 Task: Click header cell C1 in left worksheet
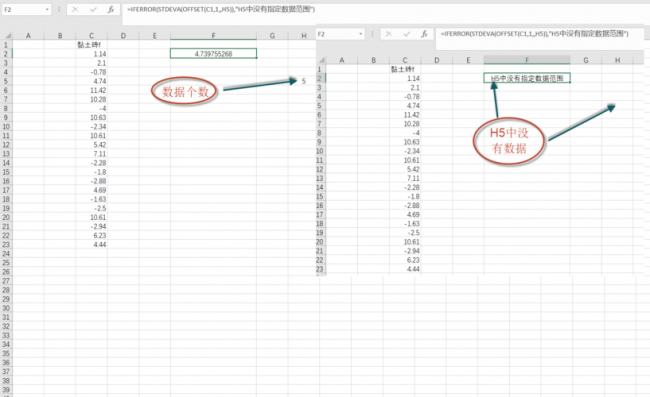point(92,45)
